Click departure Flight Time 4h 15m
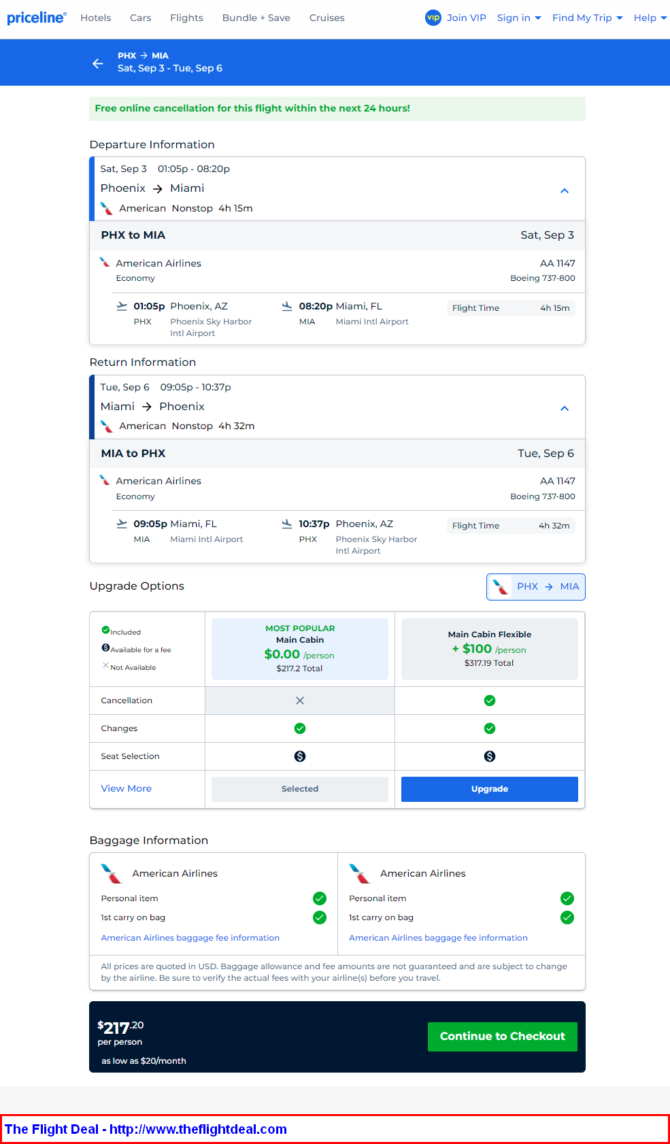670x1144 pixels. click(x=511, y=308)
